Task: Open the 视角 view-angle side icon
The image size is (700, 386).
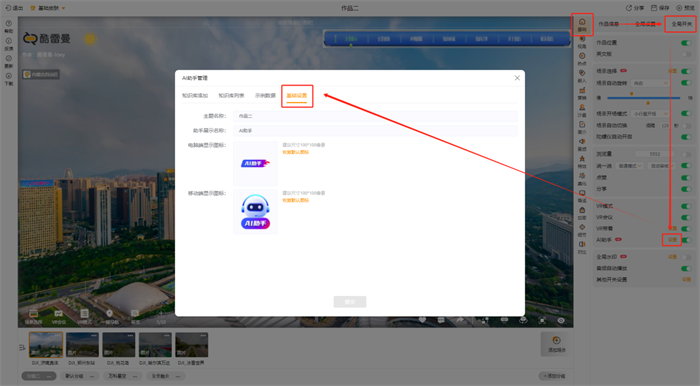Action: 582,42
